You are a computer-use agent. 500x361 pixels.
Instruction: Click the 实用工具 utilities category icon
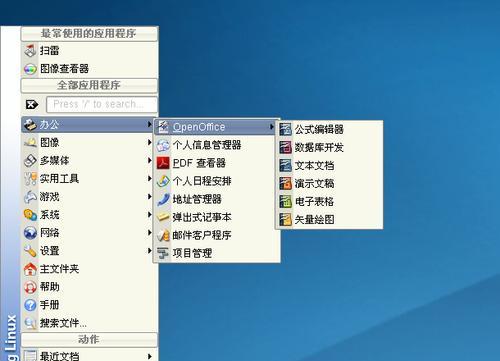[x=30, y=179]
